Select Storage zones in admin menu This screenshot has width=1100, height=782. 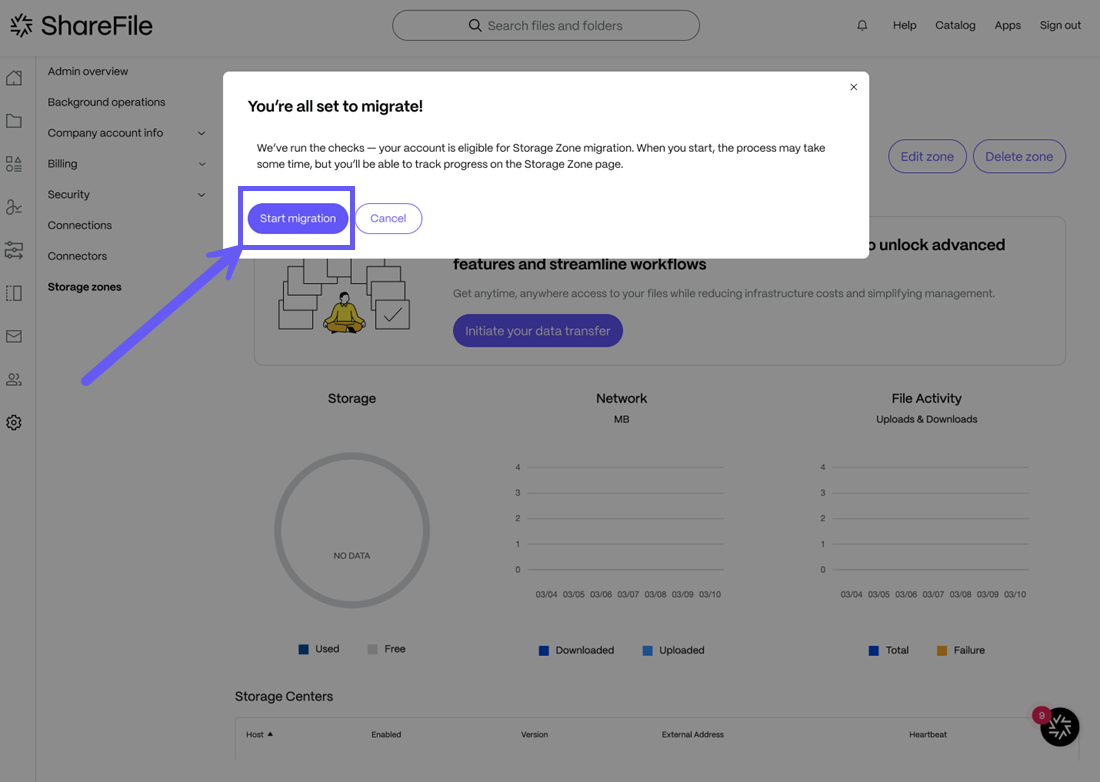coord(84,287)
